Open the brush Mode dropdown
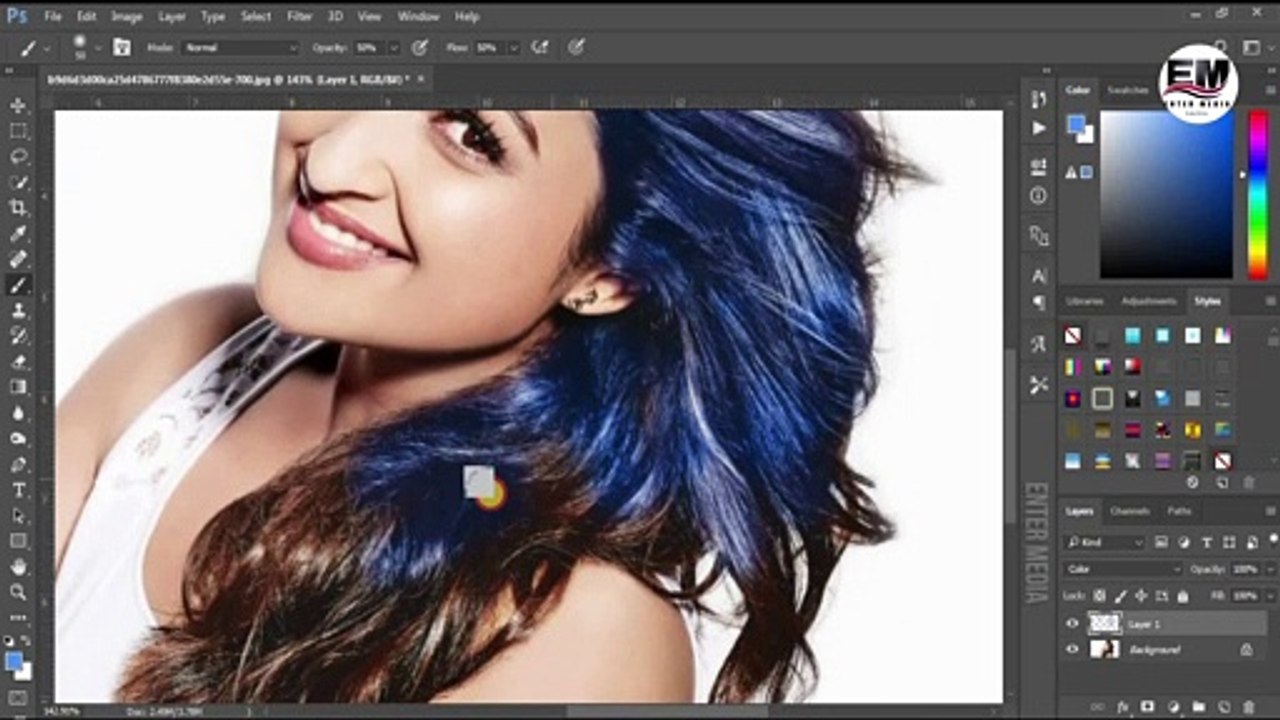This screenshot has width=1280, height=720. click(x=240, y=47)
